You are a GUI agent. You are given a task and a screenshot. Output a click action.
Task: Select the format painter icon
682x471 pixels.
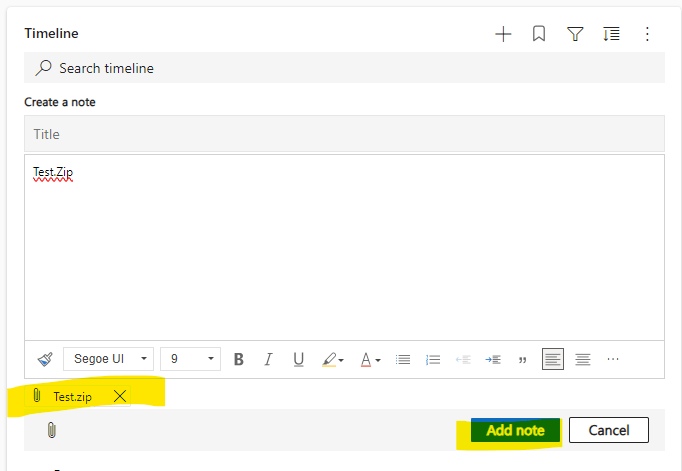tap(45, 359)
